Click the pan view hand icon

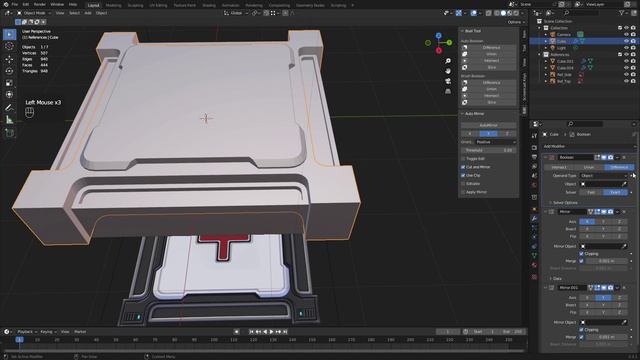click(448, 71)
